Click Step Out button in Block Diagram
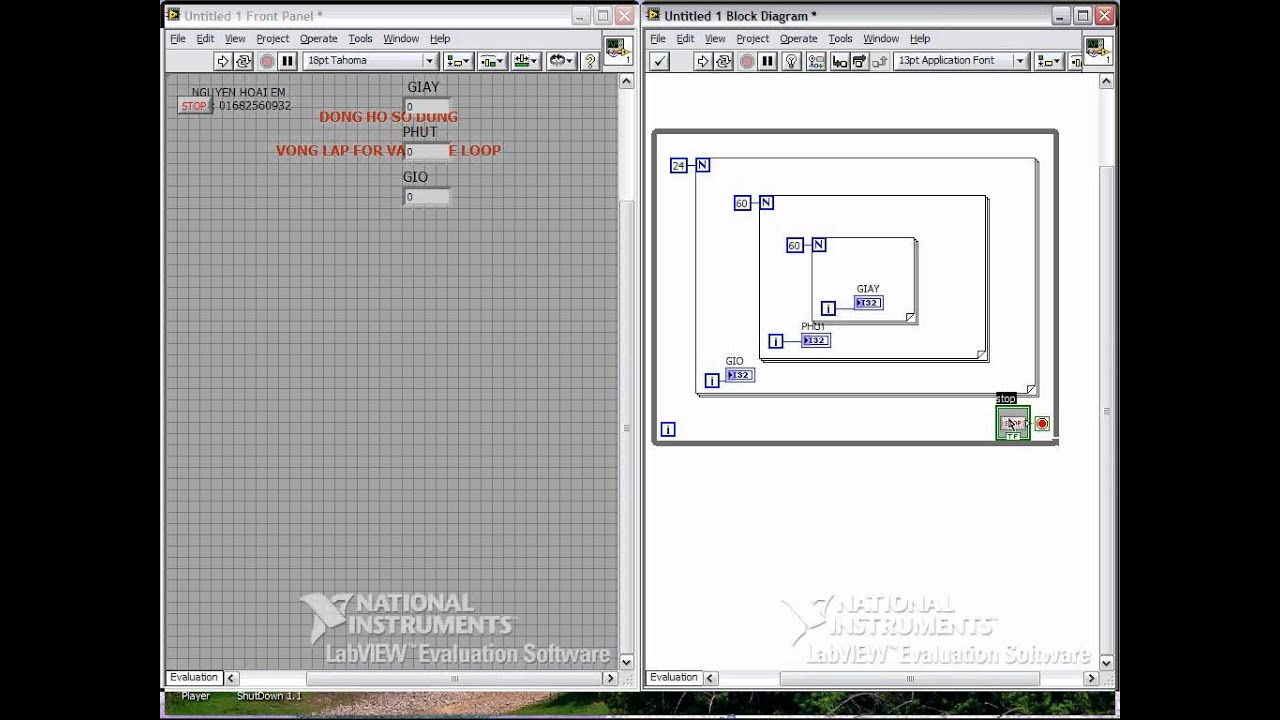1280x720 pixels. click(878, 61)
